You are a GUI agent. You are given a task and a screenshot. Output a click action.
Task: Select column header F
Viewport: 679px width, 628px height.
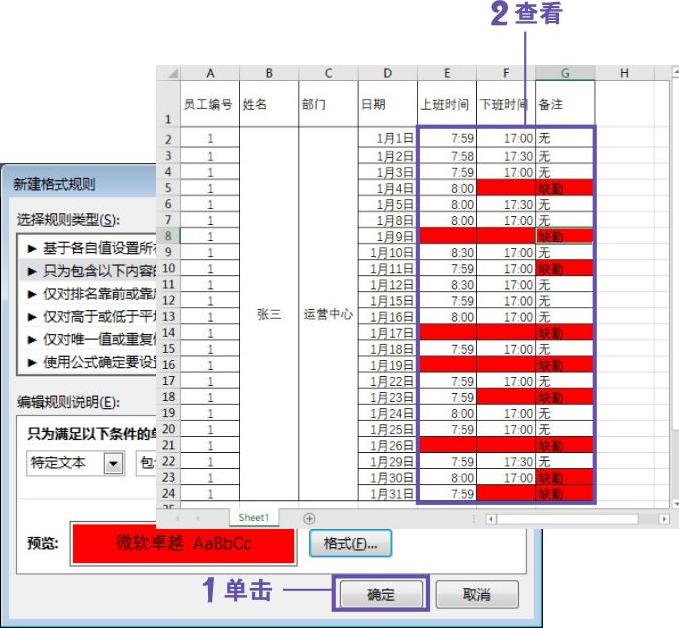coord(506,73)
